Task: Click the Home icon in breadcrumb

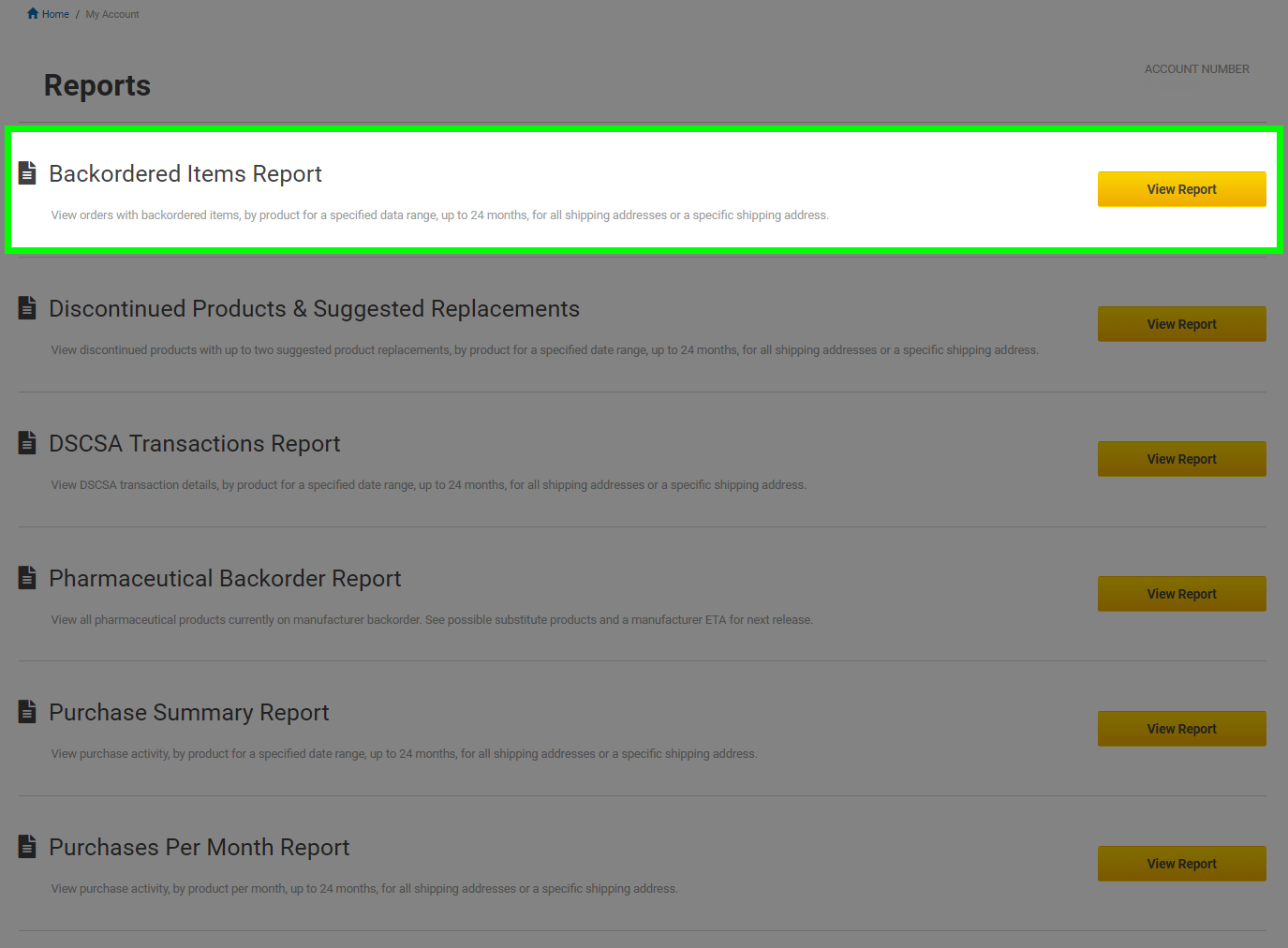Action: [33, 14]
